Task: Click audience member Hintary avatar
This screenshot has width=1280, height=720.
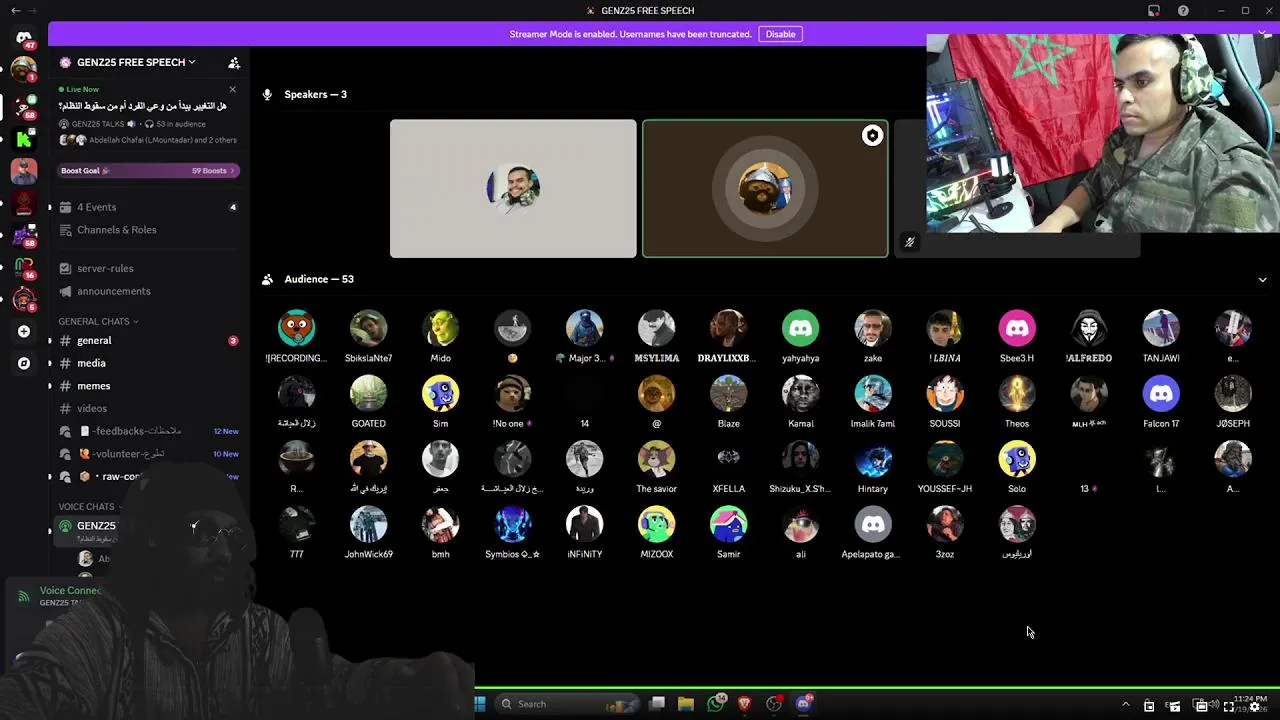Action: pyautogui.click(x=873, y=459)
